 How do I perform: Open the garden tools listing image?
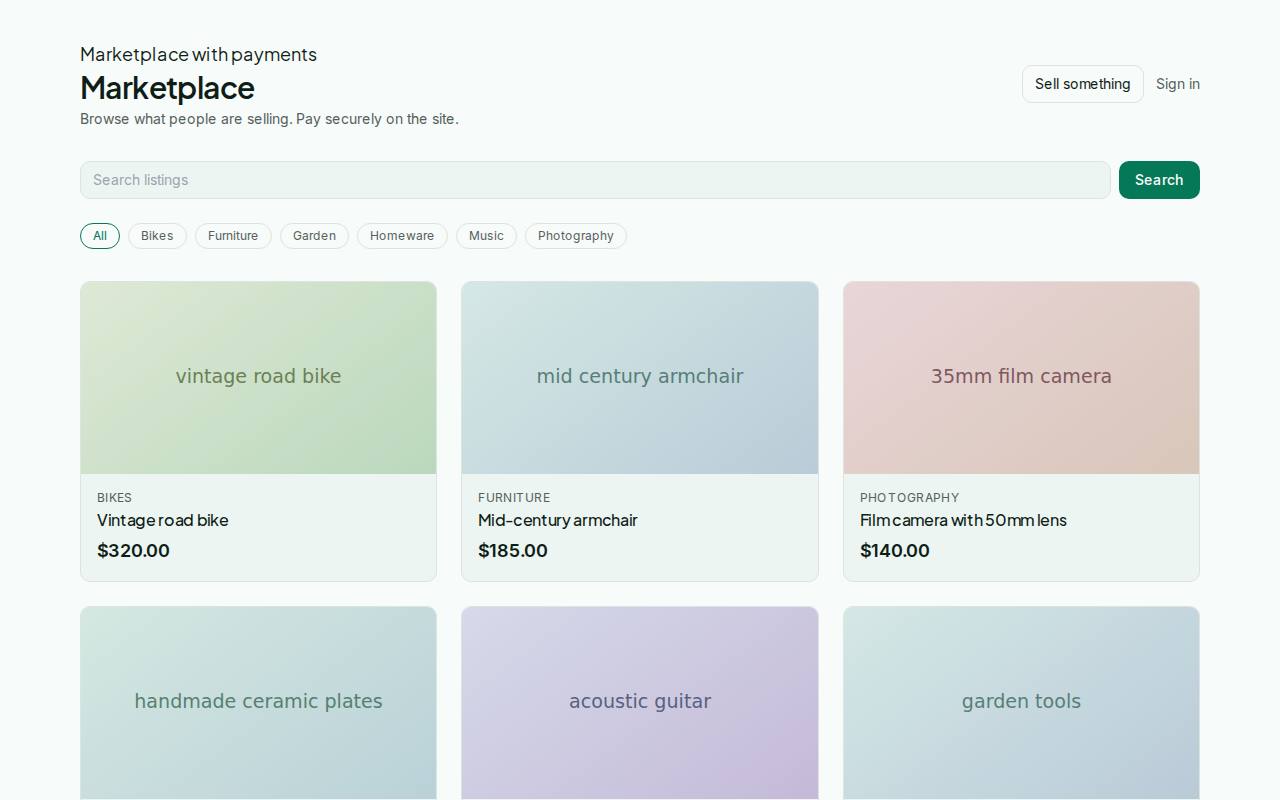tap(1021, 703)
